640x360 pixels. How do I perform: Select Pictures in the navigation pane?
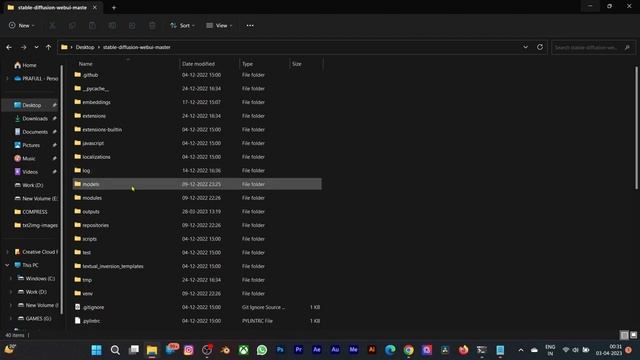(x=31, y=145)
